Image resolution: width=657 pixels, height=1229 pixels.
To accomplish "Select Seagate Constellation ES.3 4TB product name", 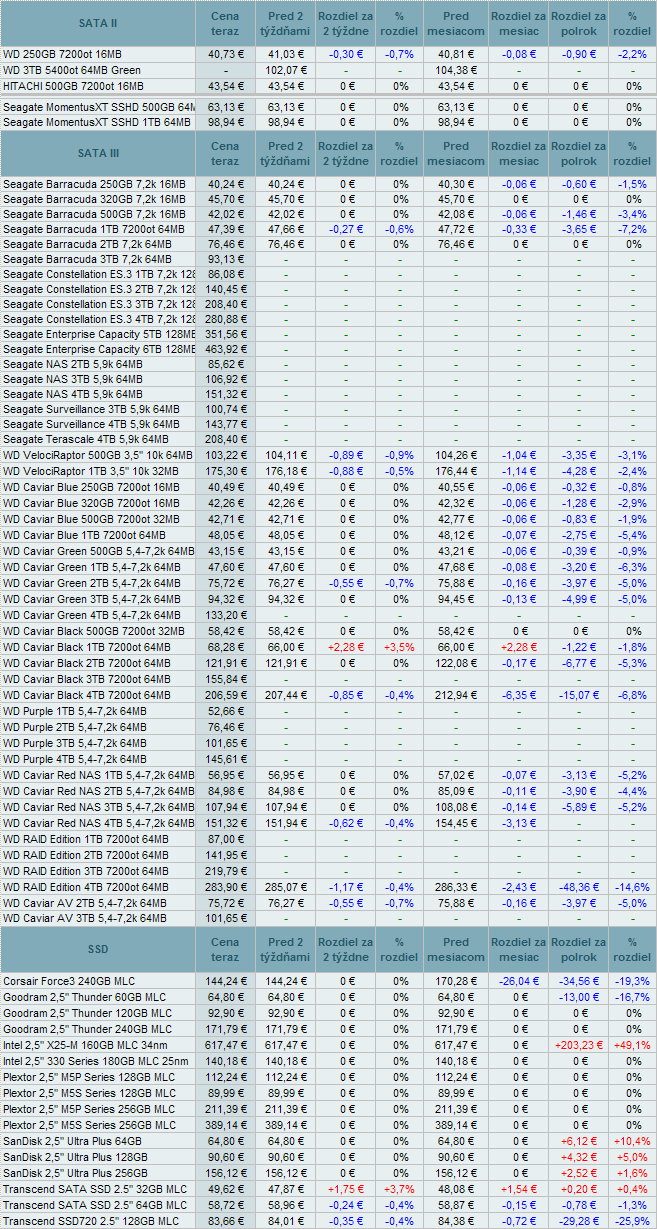I will click(99, 319).
